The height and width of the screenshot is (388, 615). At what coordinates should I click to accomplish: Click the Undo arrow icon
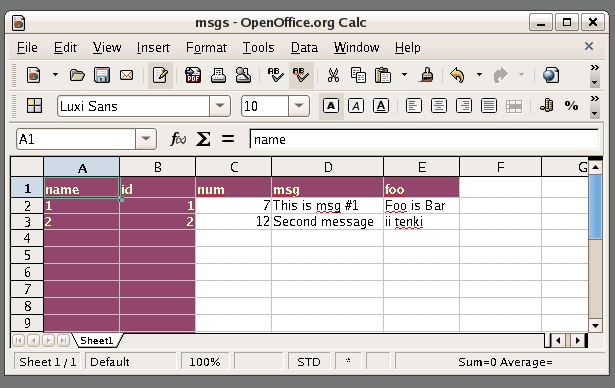457,75
